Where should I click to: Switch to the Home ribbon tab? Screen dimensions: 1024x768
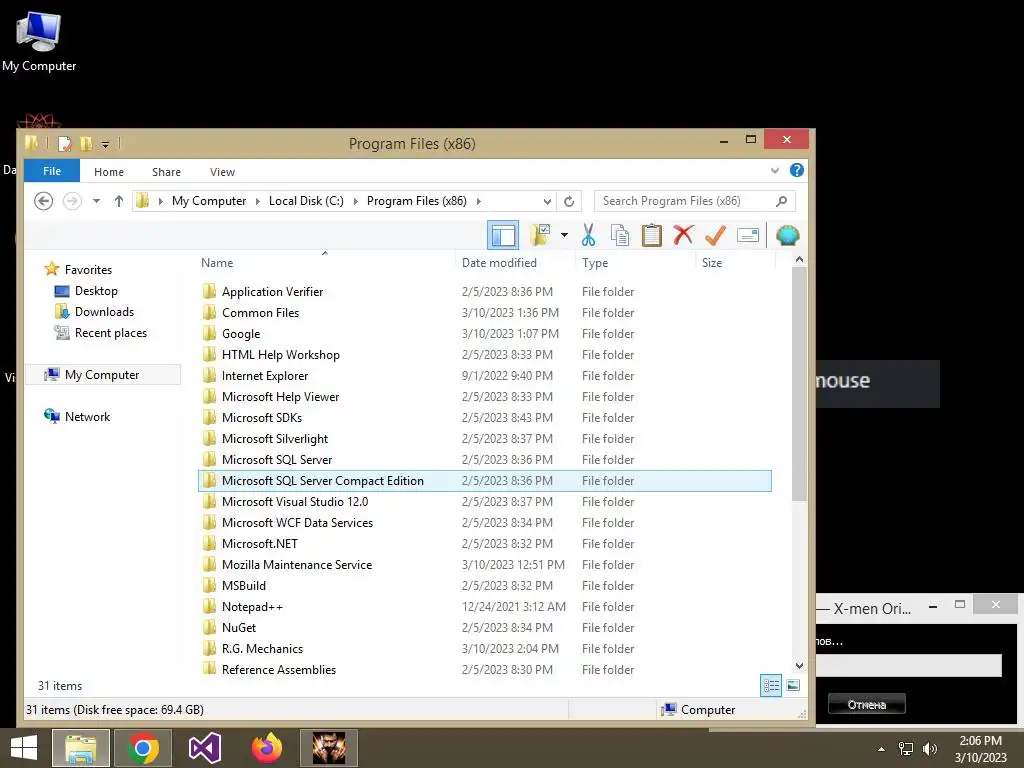pos(108,172)
